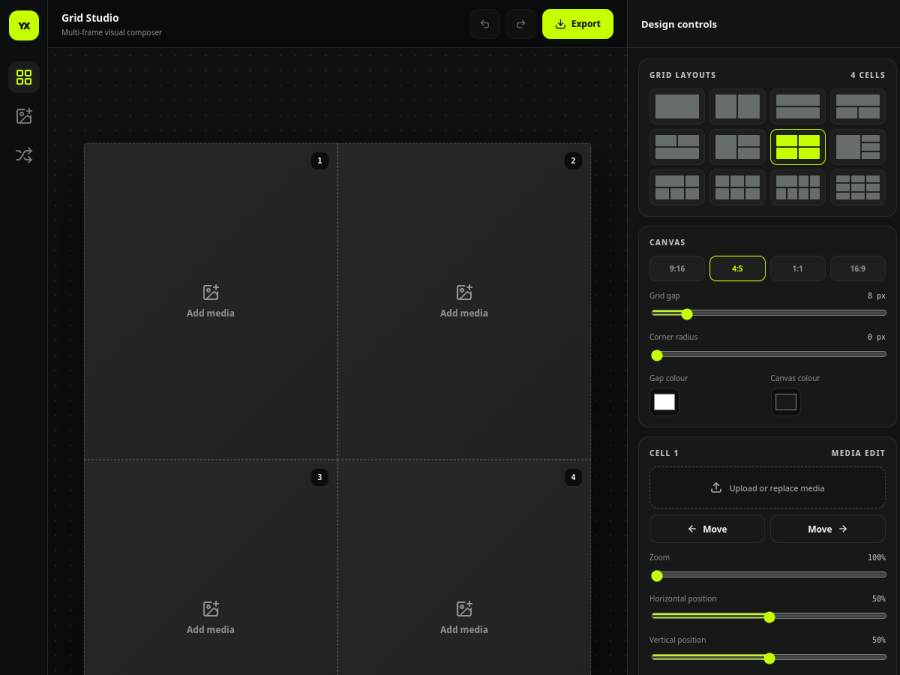Viewport: 900px width, 675px height.
Task: Click the Horizontal position slider
Action: [769, 616]
